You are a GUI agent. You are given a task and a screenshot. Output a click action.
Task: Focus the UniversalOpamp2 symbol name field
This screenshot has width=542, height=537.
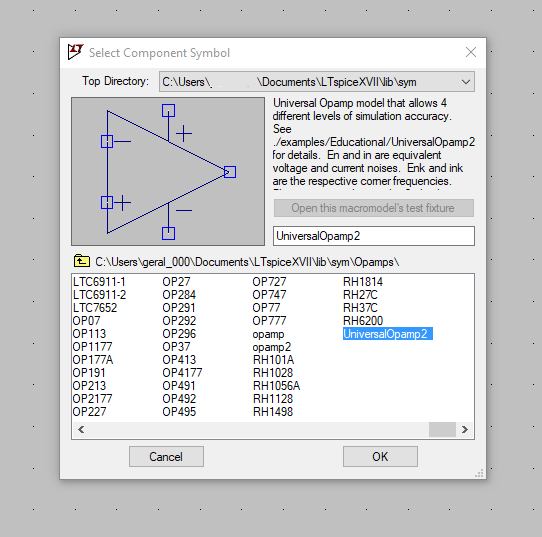coord(374,236)
